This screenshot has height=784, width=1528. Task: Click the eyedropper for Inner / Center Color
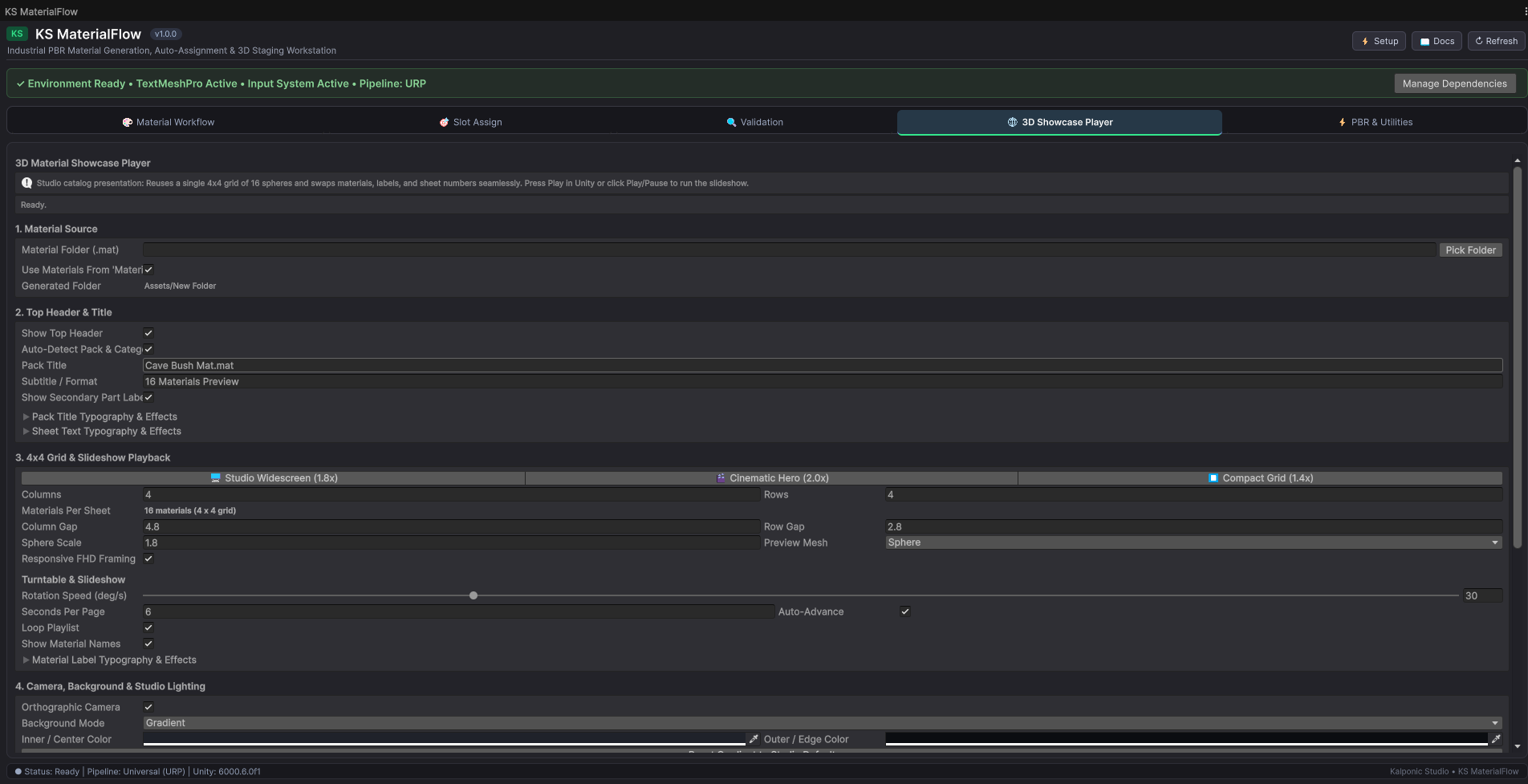[x=754, y=739]
